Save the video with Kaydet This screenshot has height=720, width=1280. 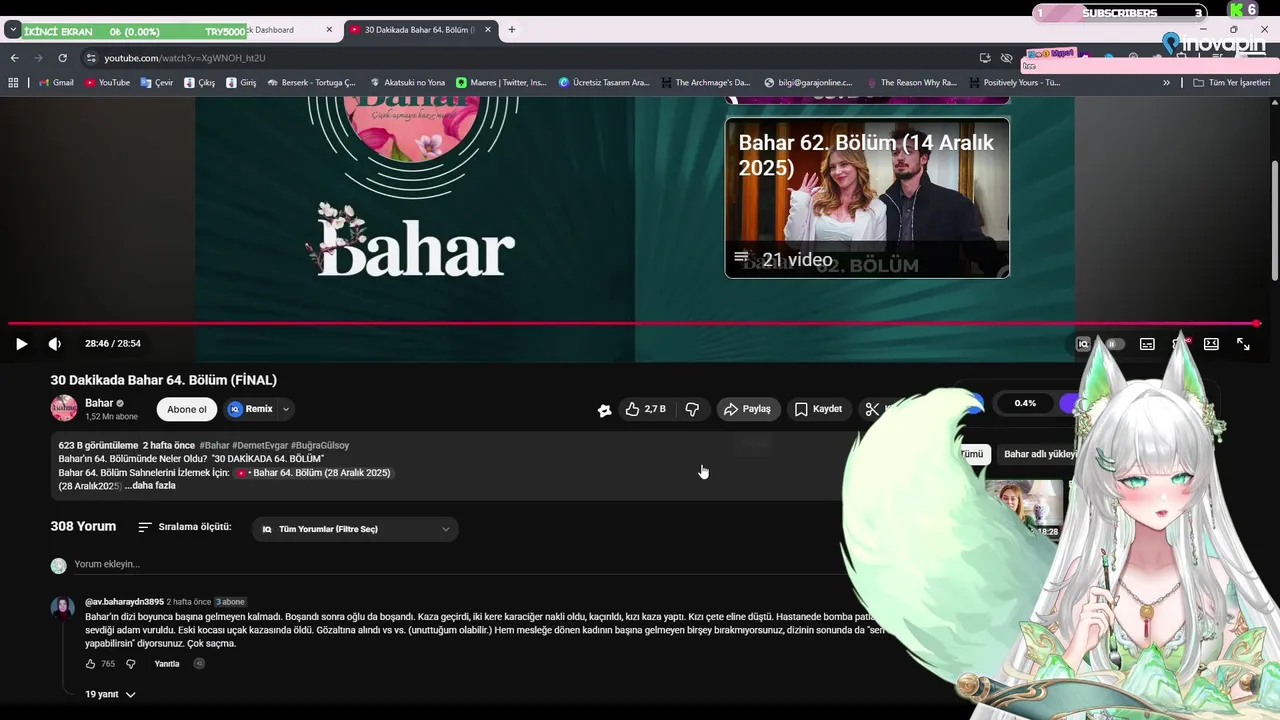tap(818, 409)
